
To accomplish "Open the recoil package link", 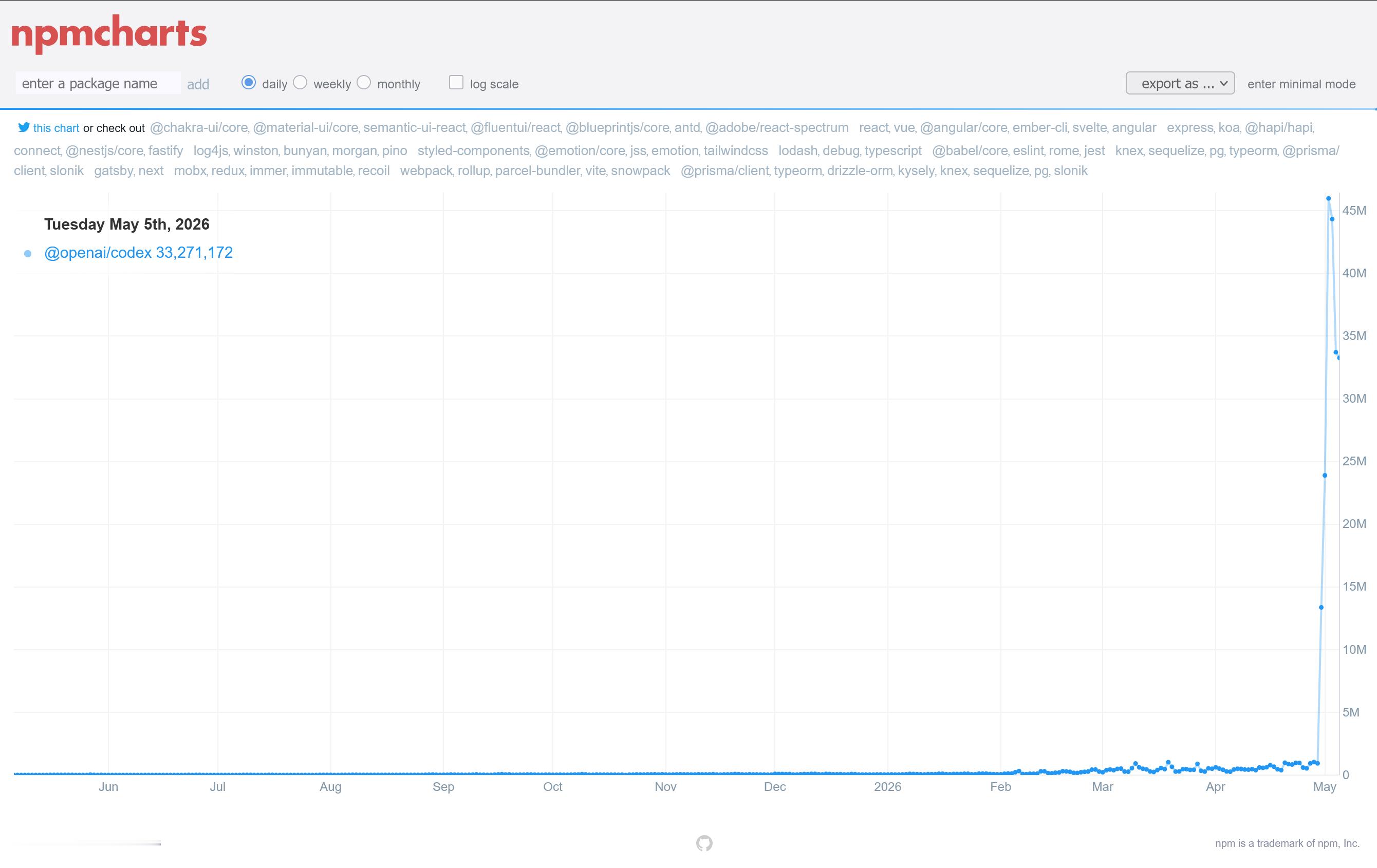I will [x=374, y=171].
